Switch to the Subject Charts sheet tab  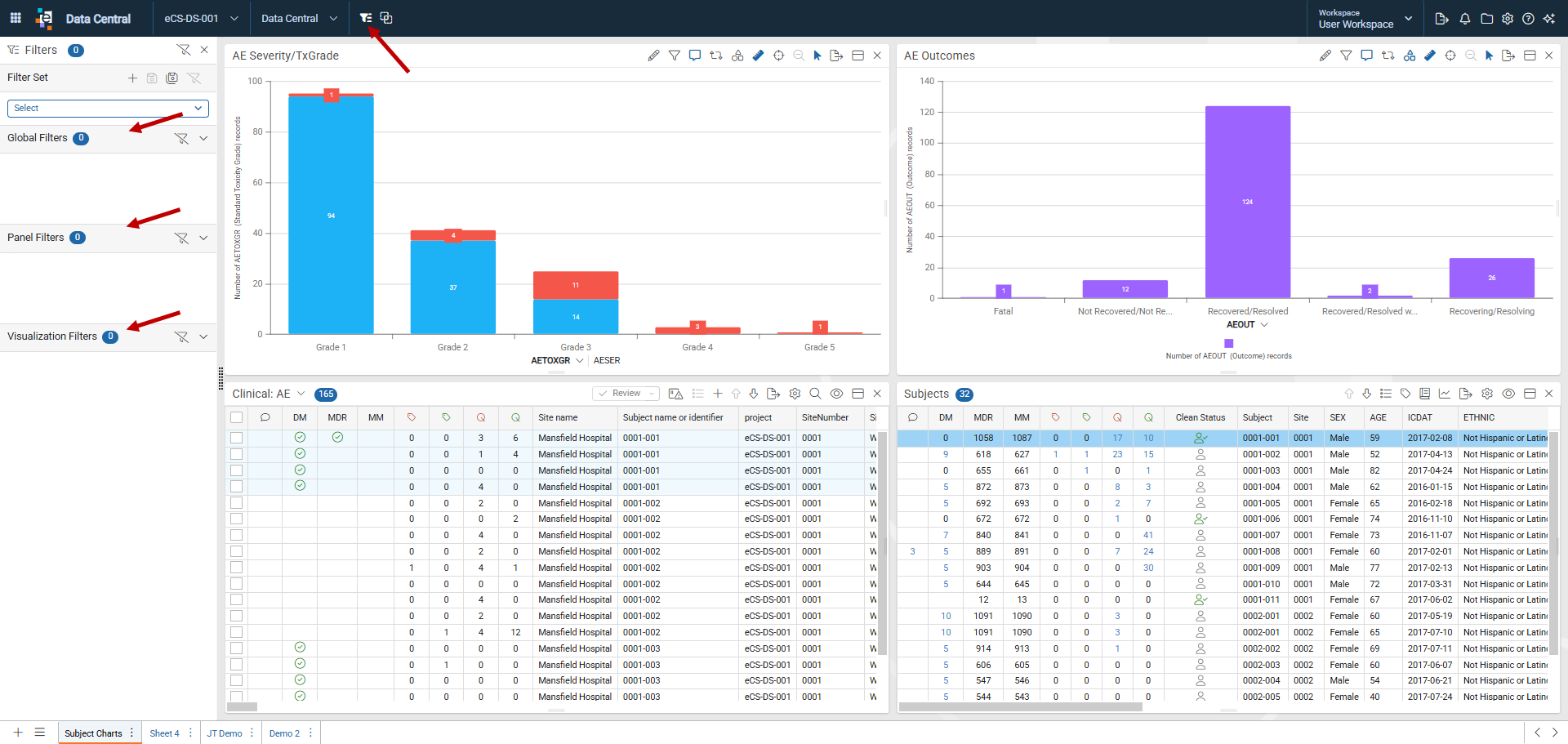click(93, 733)
